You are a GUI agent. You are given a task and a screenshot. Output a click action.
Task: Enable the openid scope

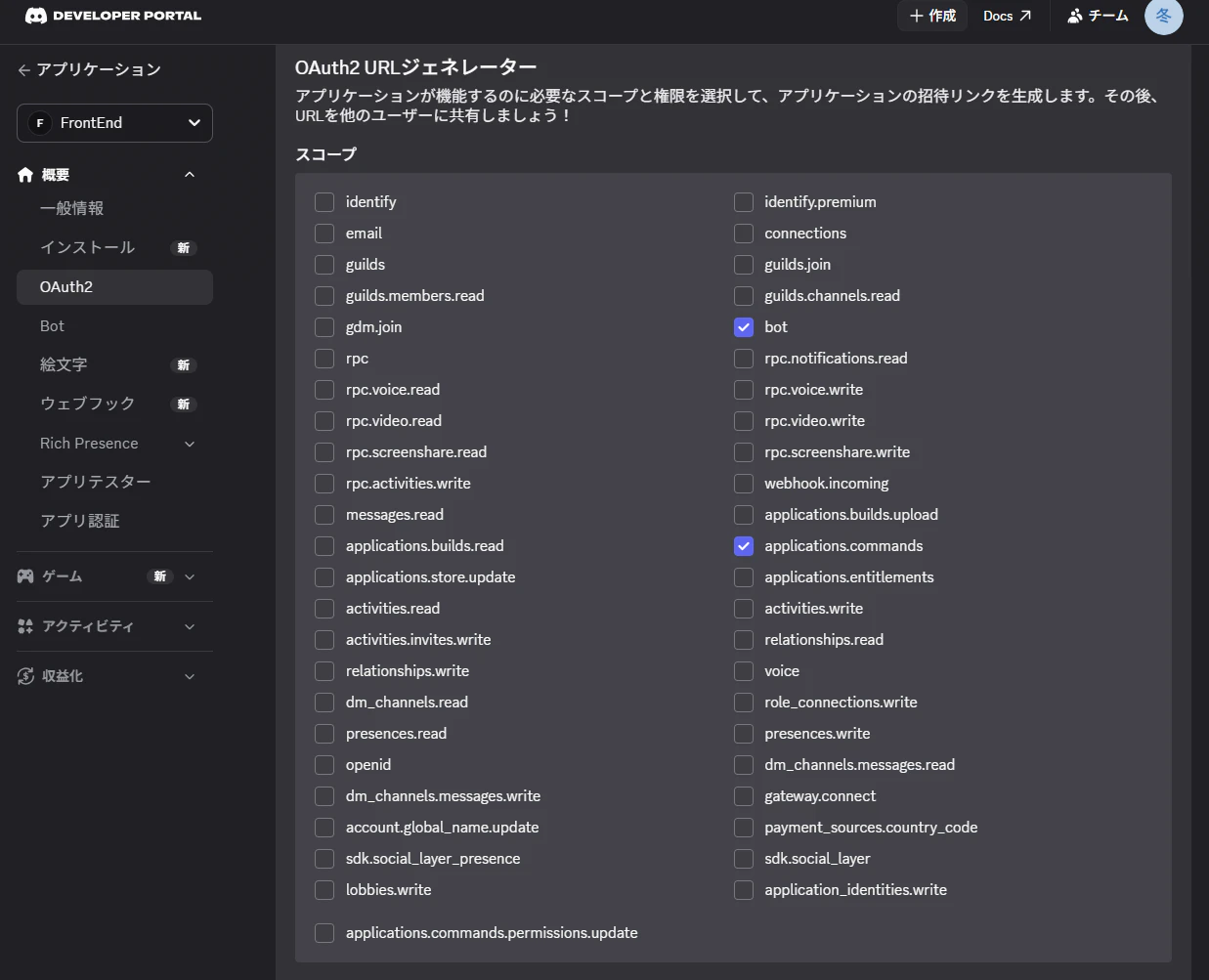324,765
